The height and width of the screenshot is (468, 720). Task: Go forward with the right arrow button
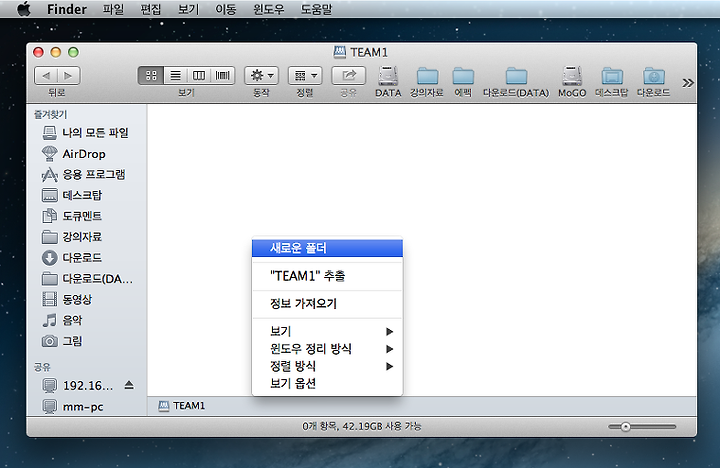(x=68, y=76)
